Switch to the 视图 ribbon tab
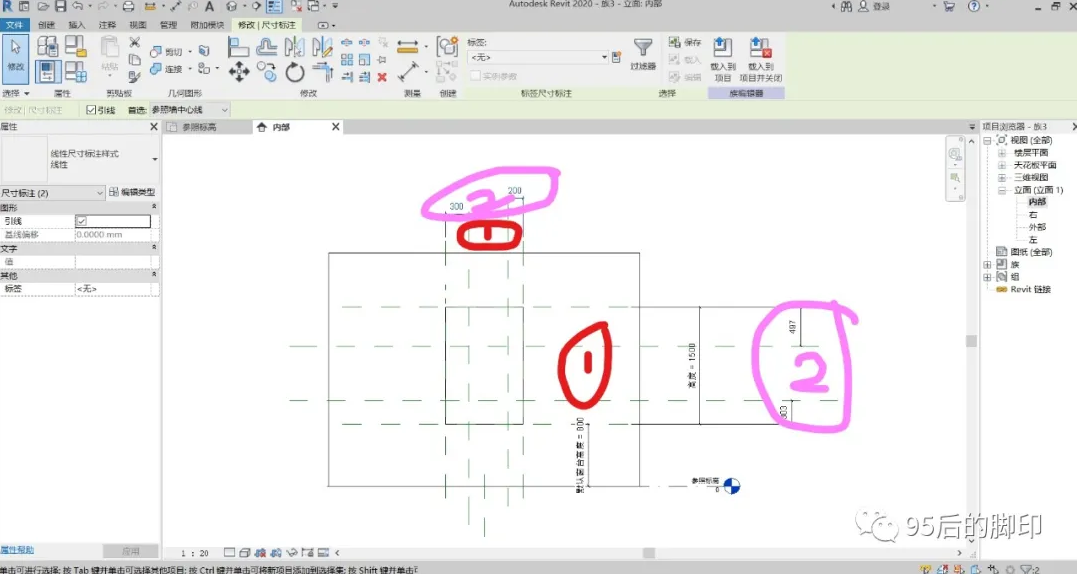This screenshot has height=574, width=1077. (x=138, y=25)
